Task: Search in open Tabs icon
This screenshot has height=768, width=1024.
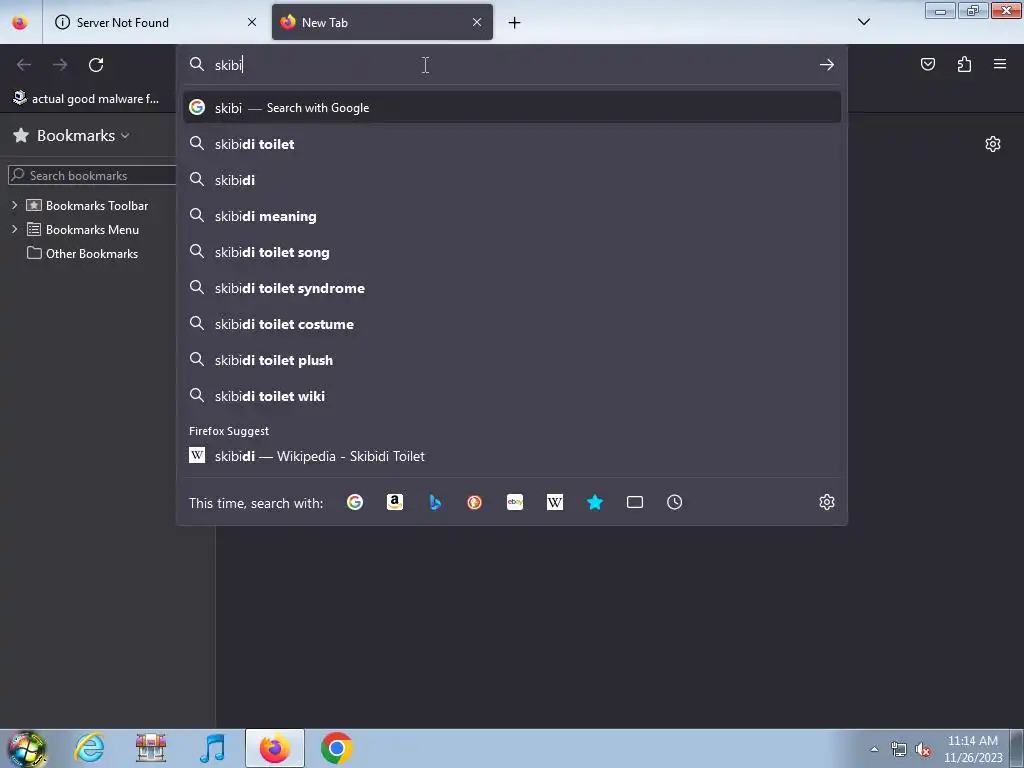Action: (x=635, y=502)
